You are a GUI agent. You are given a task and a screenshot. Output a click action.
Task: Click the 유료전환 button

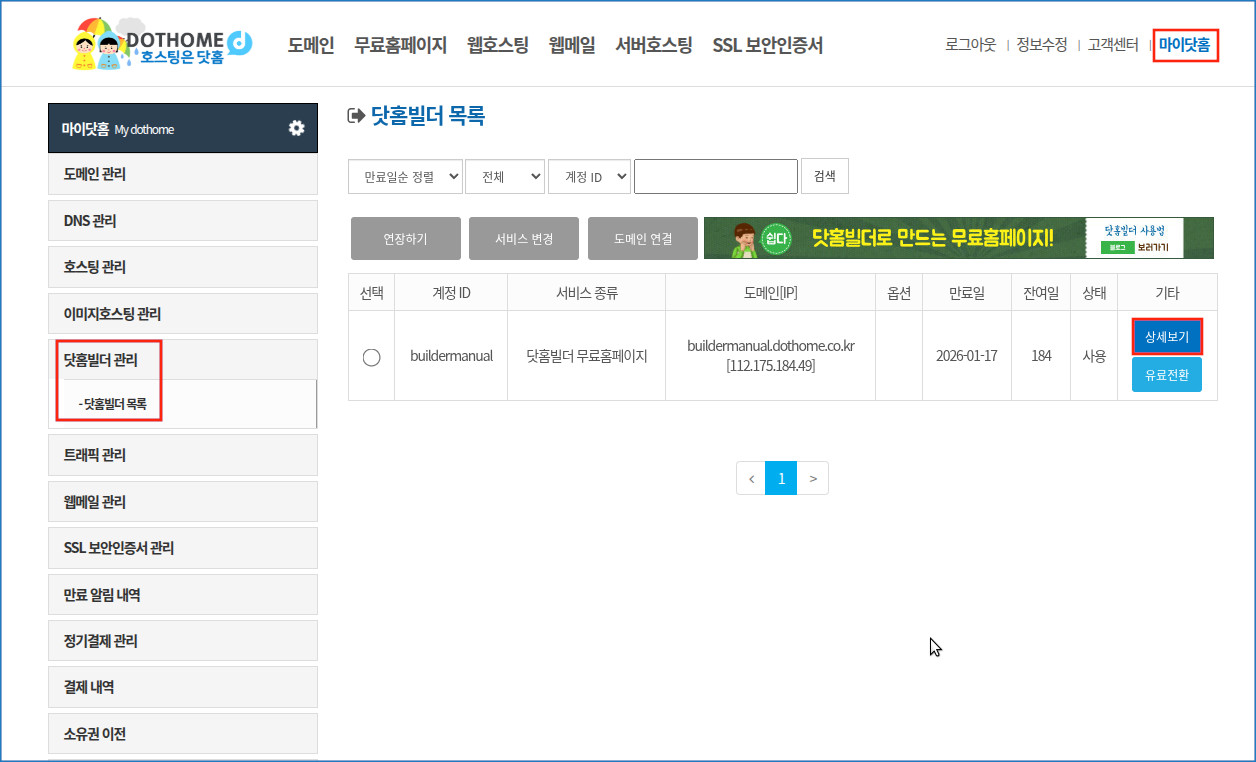[1167, 374]
